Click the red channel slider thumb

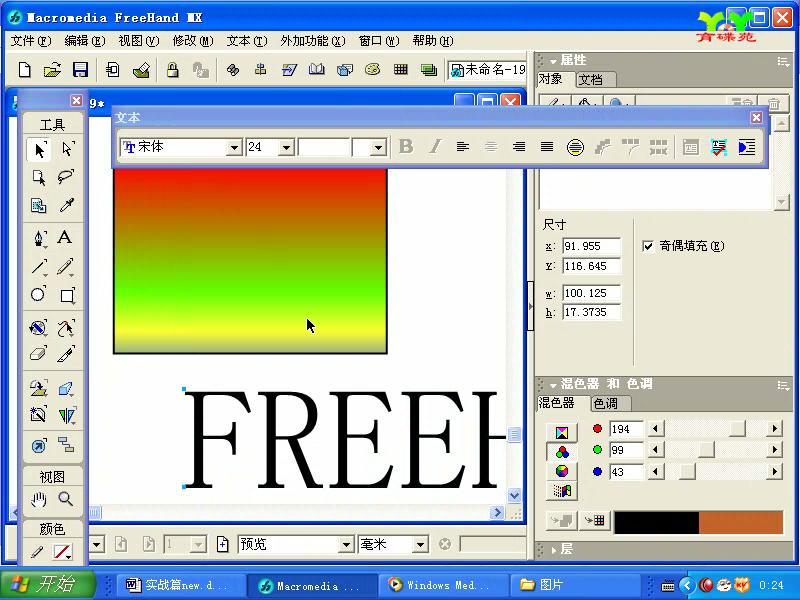(737, 429)
